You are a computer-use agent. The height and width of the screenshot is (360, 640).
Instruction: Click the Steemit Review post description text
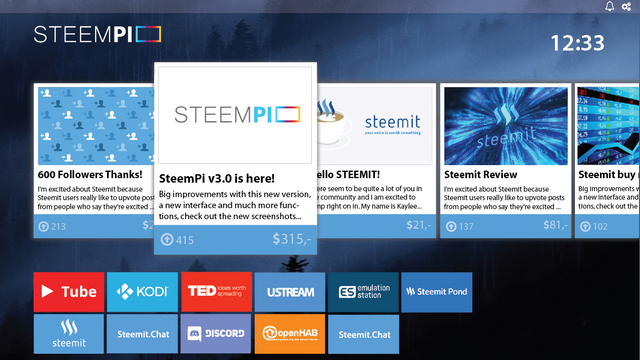pos(504,198)
